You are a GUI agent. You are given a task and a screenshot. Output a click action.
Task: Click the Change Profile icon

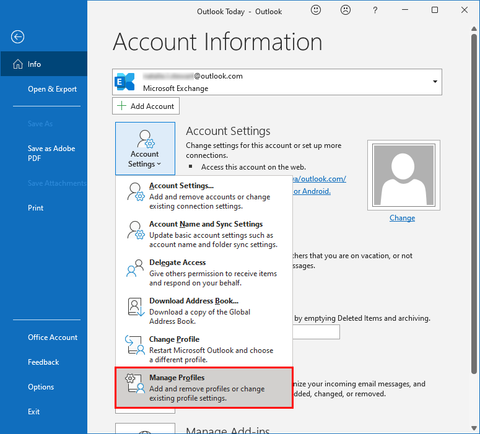point(135,345)
